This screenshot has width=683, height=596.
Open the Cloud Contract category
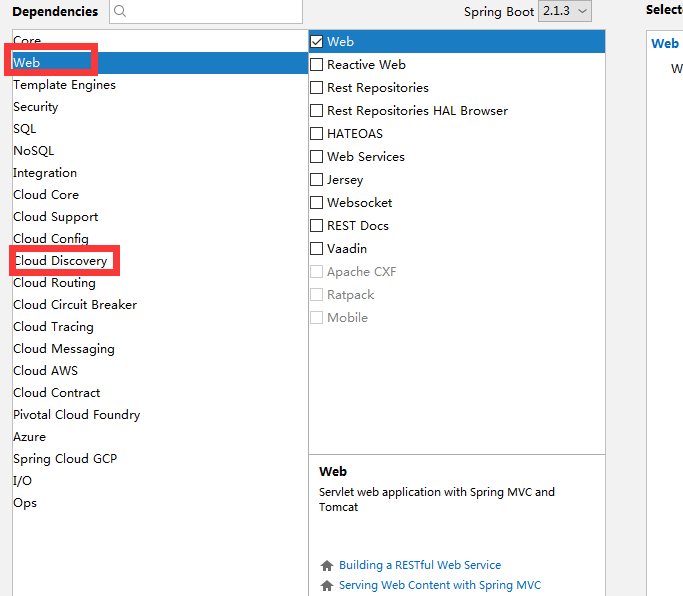tap(160, 393)
